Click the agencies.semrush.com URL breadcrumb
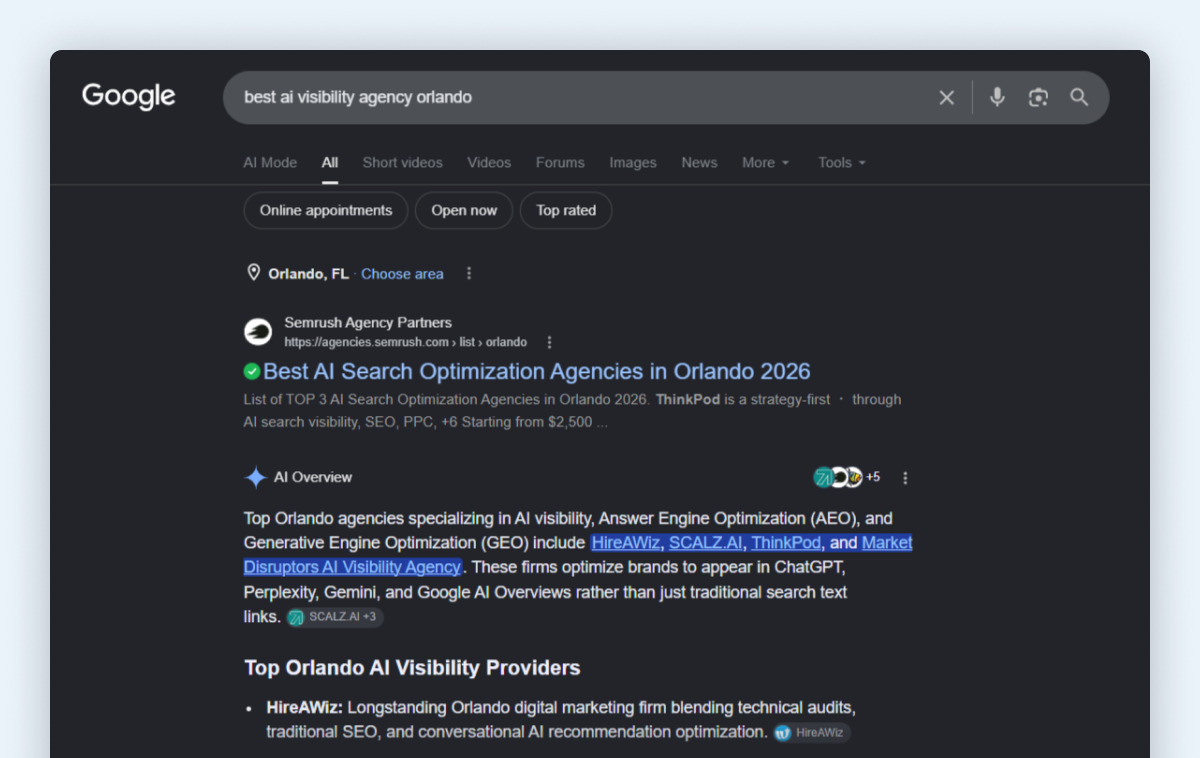The width and height of the screenshot is (1200, 758). [405, 342]
